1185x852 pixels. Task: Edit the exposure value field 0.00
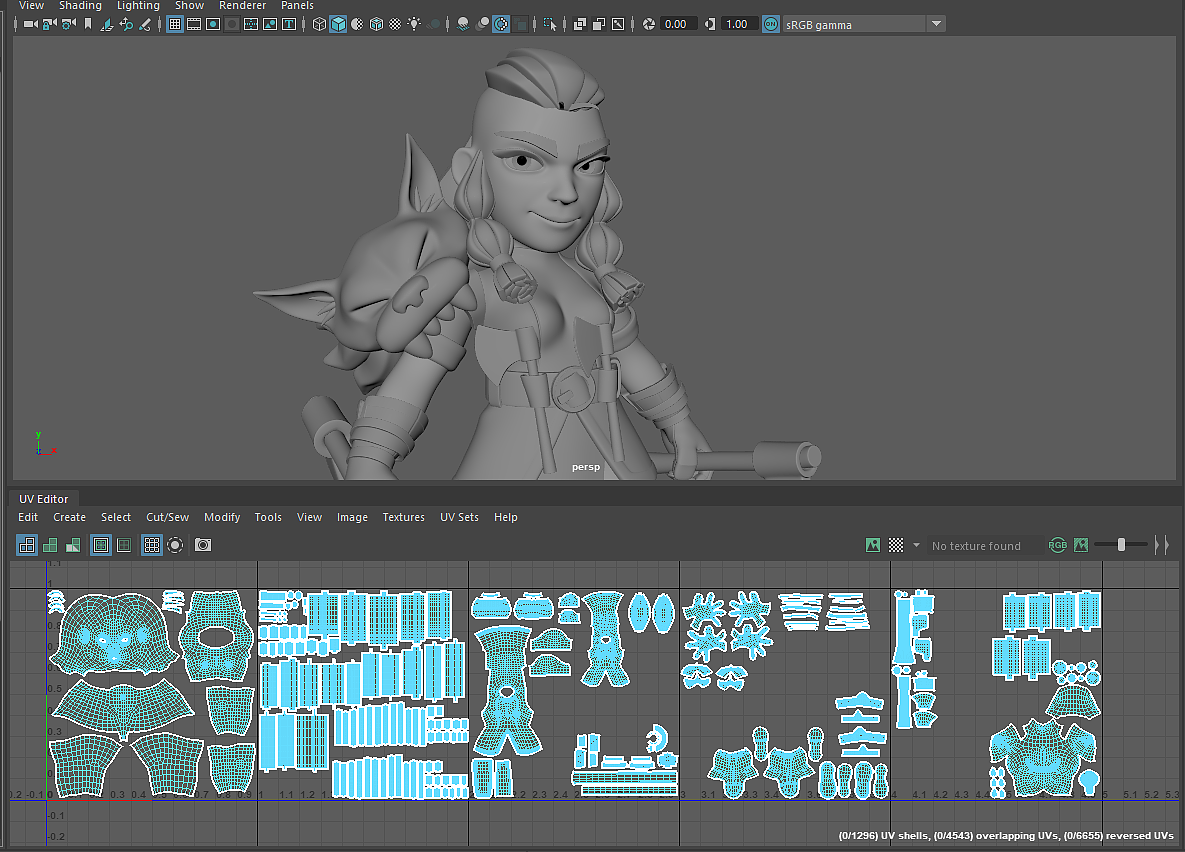point(679,24)
